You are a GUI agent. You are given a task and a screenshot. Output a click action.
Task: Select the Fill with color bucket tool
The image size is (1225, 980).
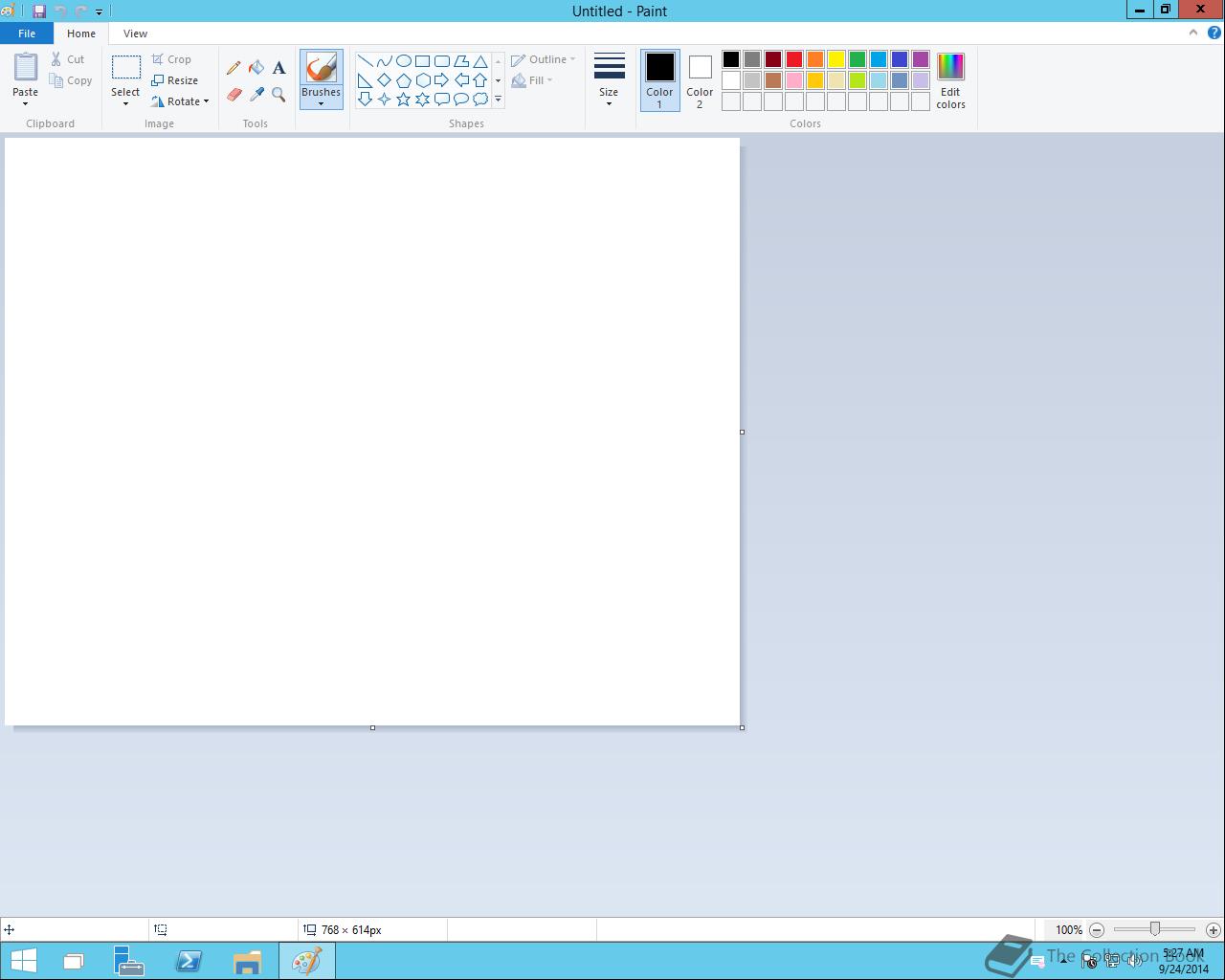click(256, 68)
